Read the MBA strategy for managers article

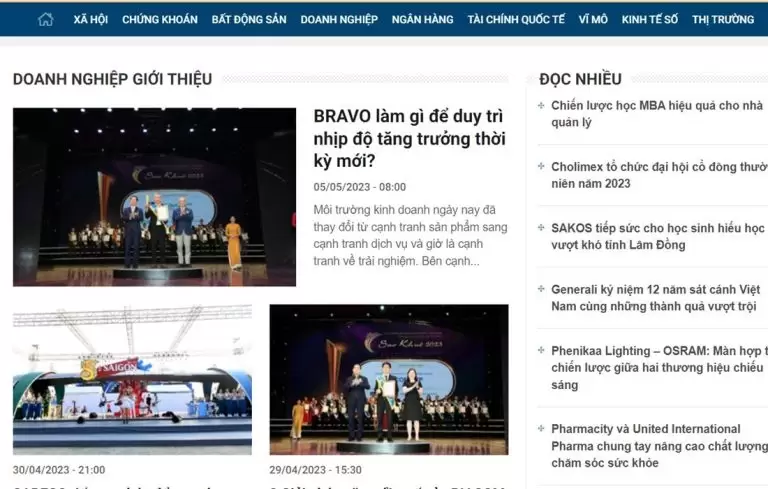click(x=657, y=114)
